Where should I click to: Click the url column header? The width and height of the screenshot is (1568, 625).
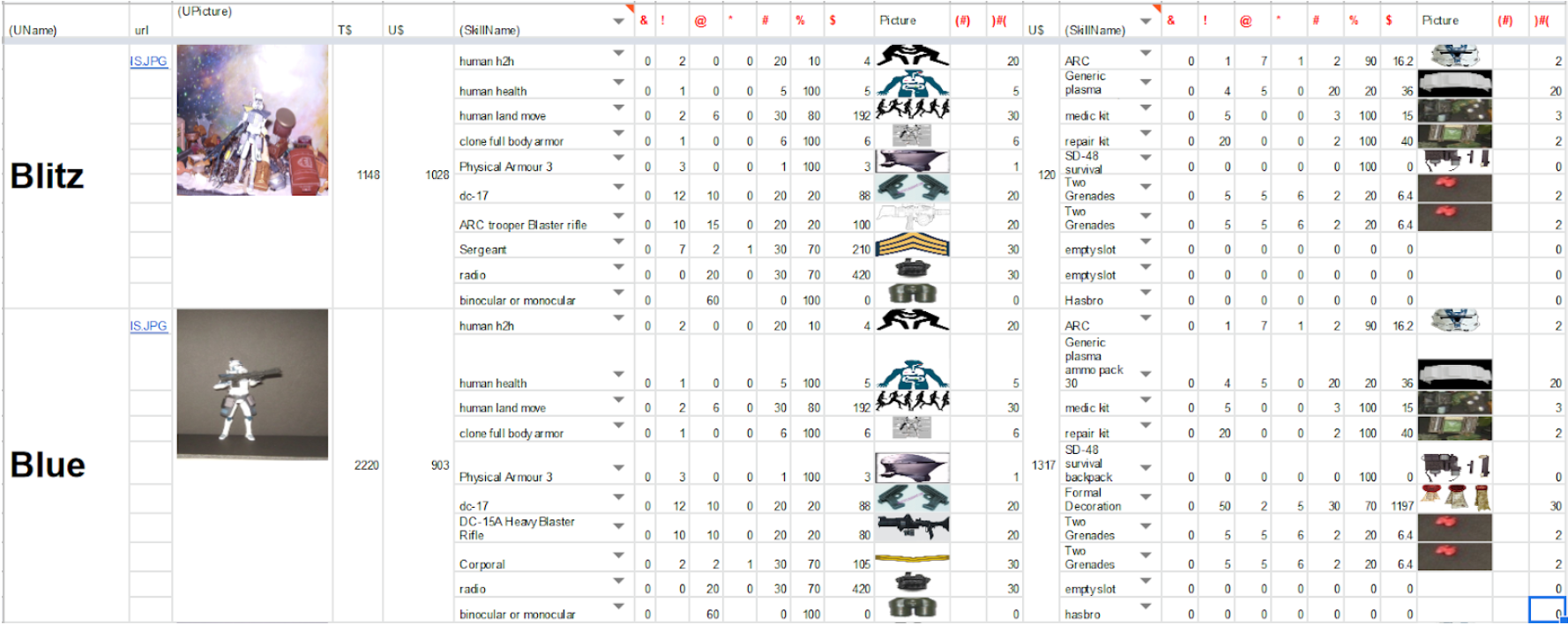tap(141, 30)
